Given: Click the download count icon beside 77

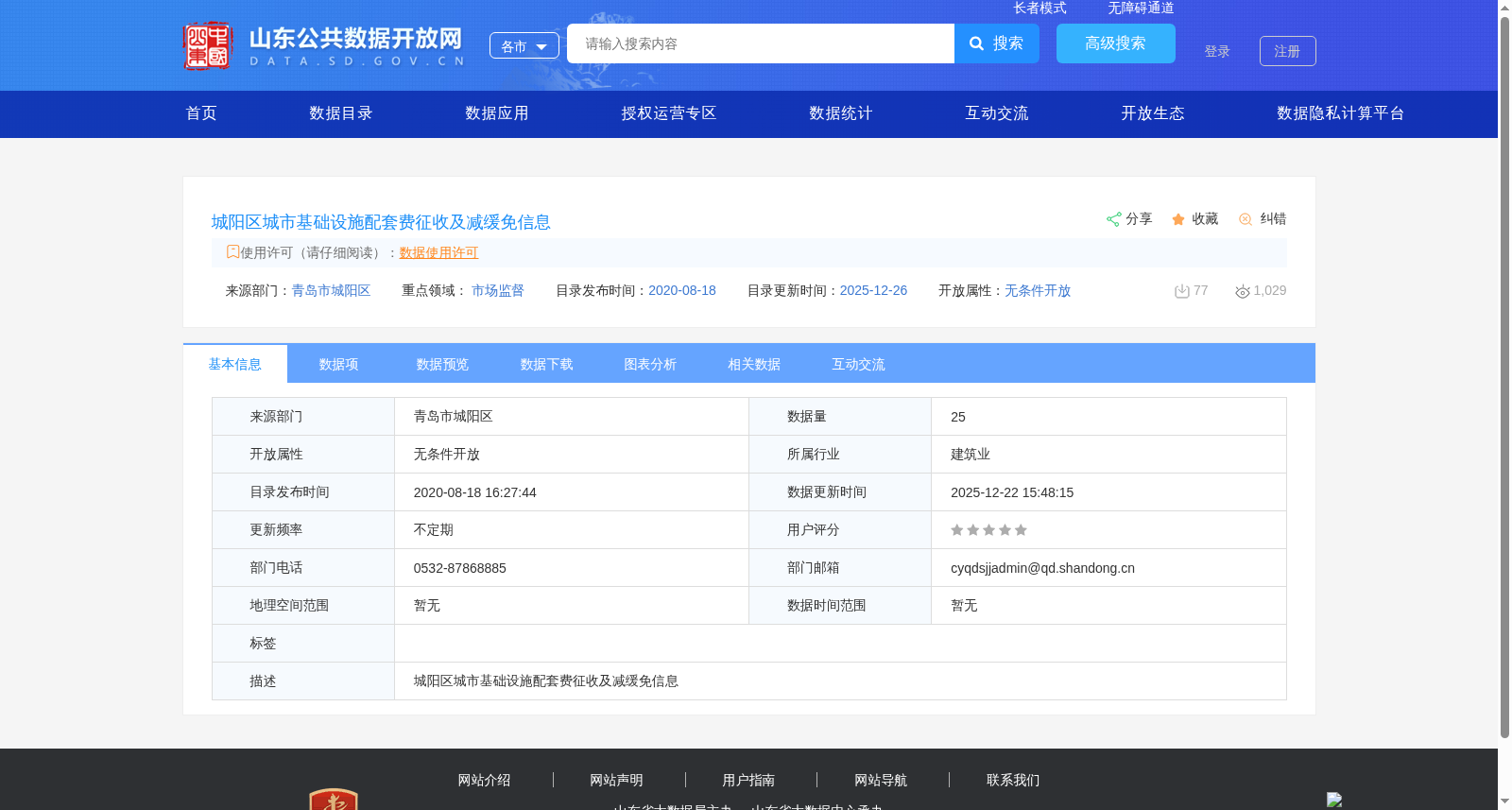Looking at the screenshot, I should tap(1181, 291).
